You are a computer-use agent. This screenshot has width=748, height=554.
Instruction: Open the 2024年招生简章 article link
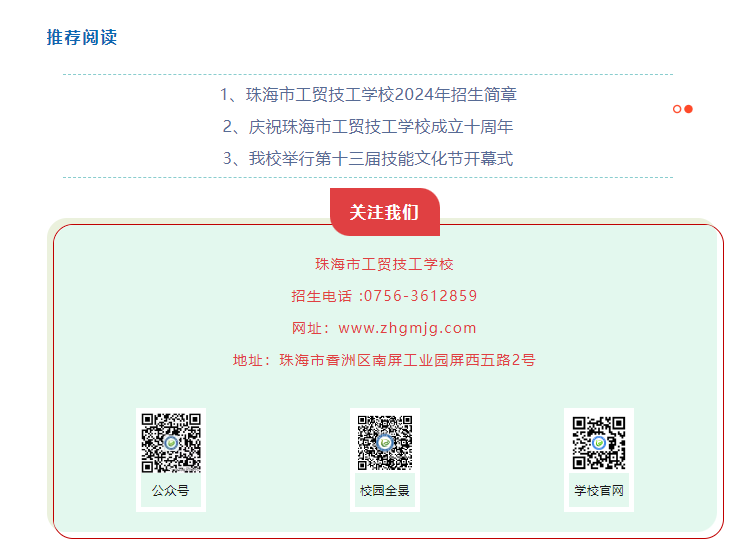pyautogui.click(x=368, y=94)
